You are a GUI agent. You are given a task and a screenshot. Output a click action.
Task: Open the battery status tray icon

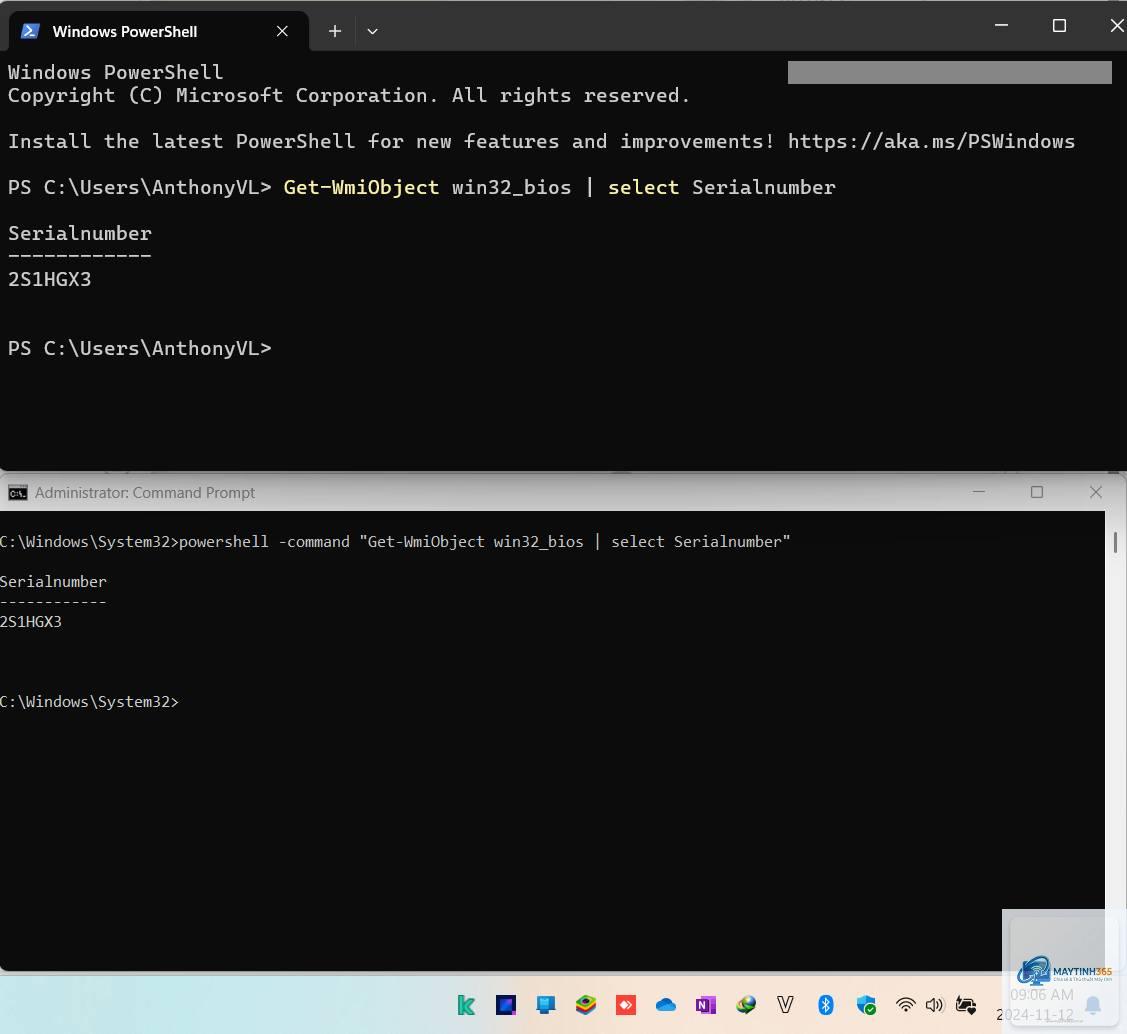click(x=965, y=1005)
